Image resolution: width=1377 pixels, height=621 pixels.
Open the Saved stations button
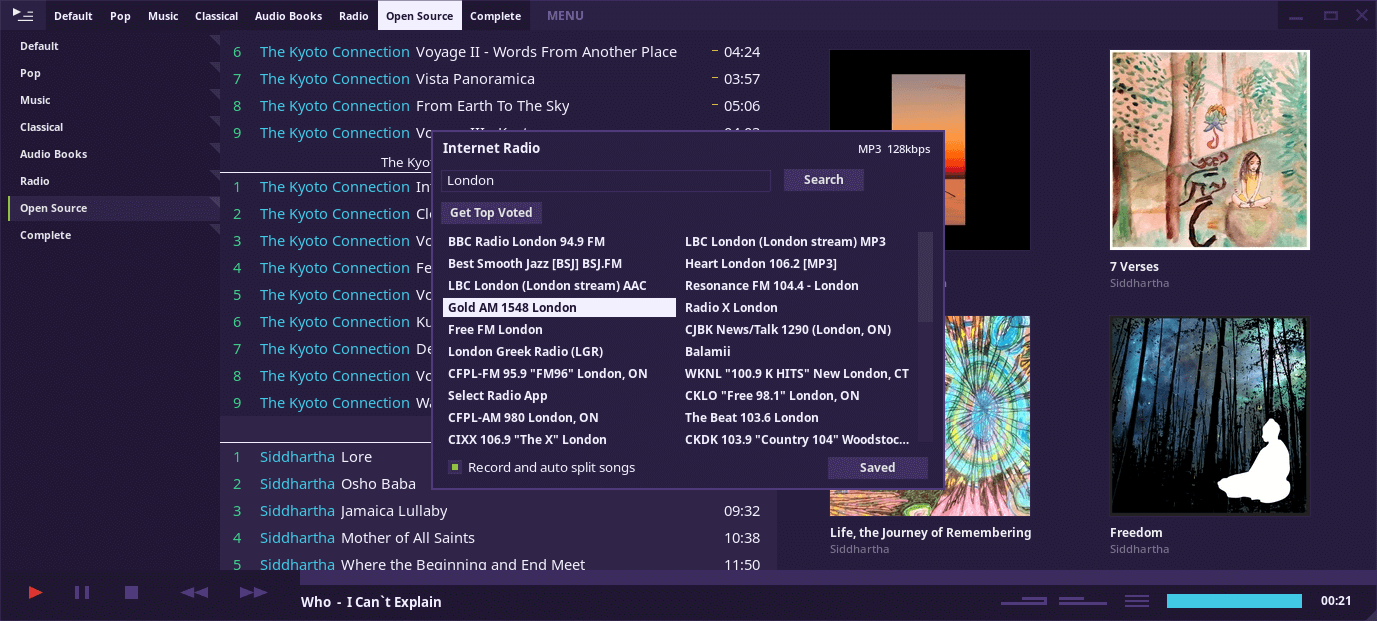(x=878, y=468)
